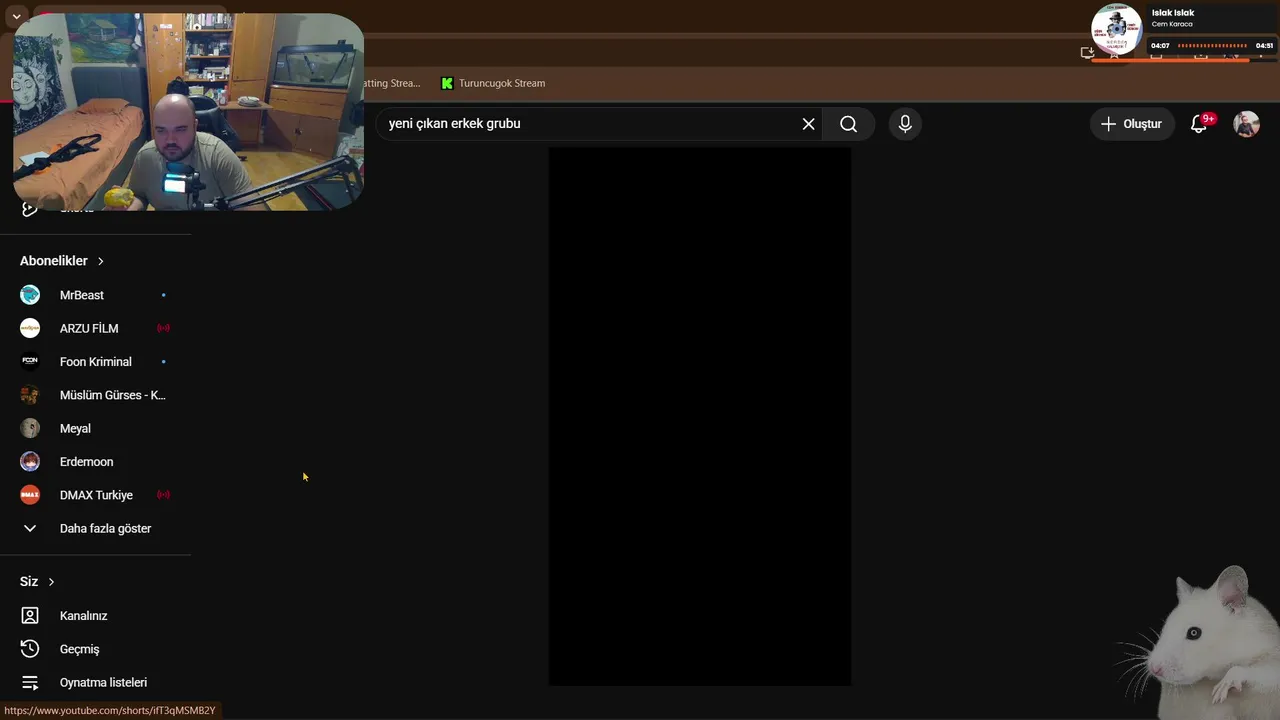Click the Oluştur create button
The width and height of the screenshot is (1280, 720).
(x=1132, y=124)
